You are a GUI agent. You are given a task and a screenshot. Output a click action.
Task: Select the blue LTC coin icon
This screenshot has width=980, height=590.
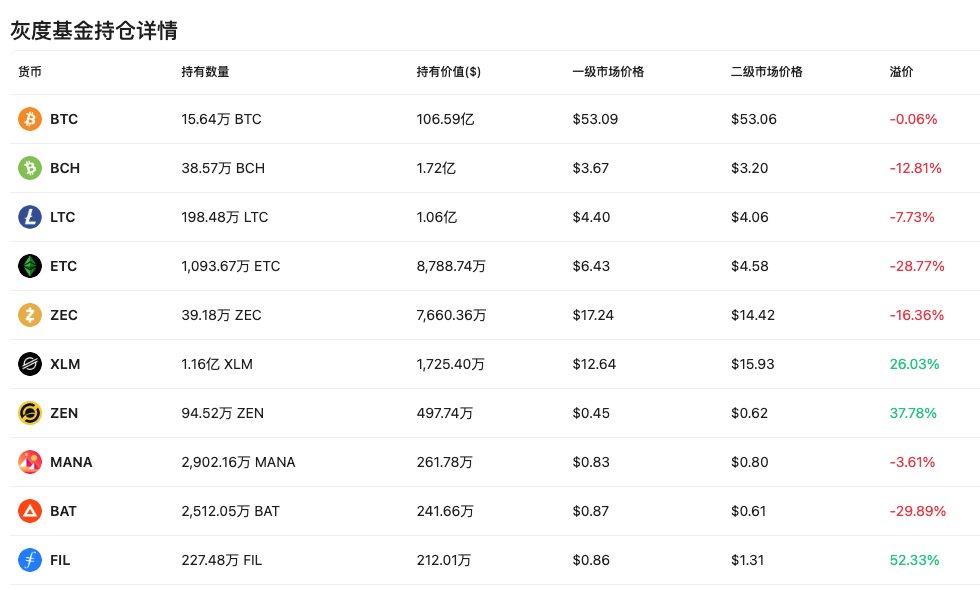30,217
